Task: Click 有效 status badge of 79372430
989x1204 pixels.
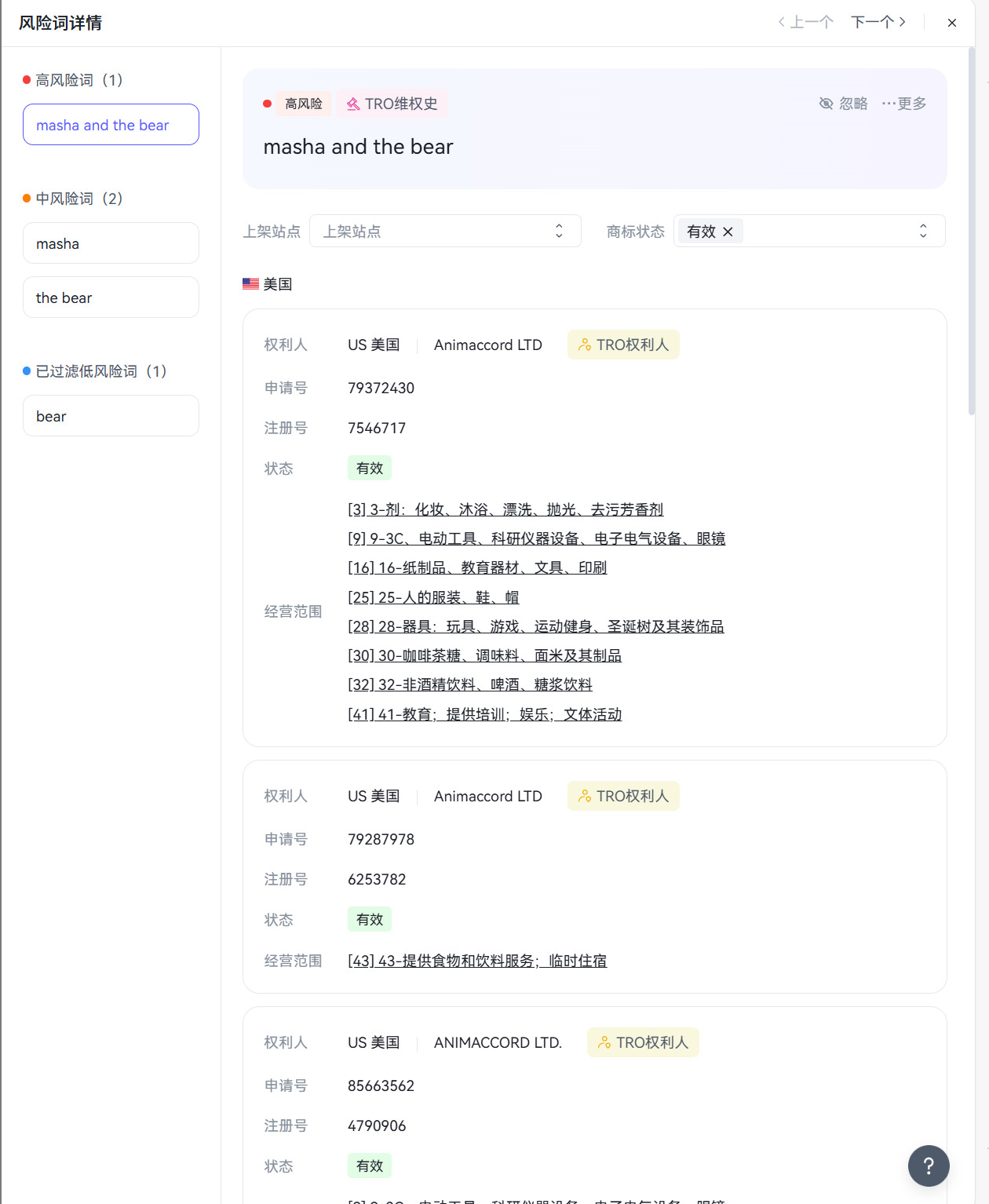Action: tap(370, 468)
